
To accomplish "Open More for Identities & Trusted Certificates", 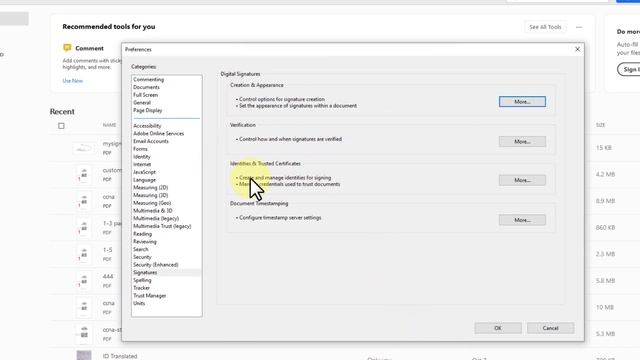I will click(522, 180).
